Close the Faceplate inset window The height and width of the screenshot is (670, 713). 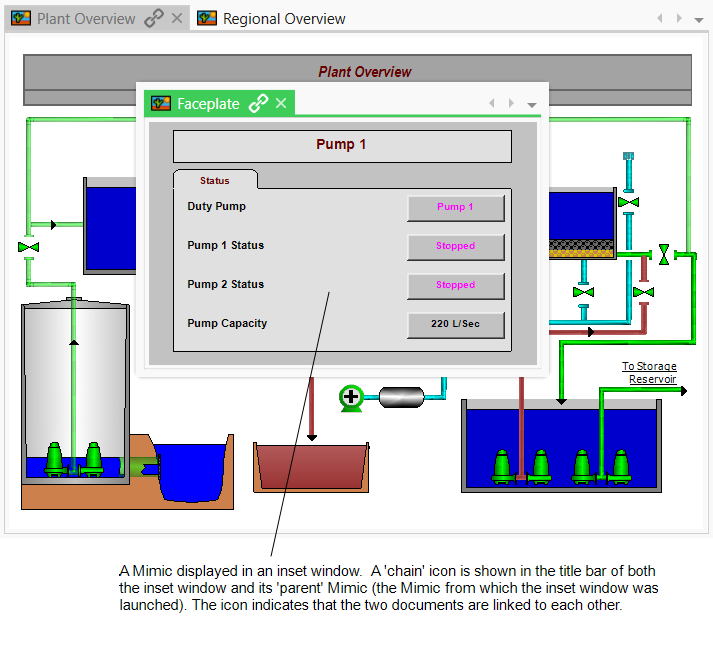tap(281, 103)
